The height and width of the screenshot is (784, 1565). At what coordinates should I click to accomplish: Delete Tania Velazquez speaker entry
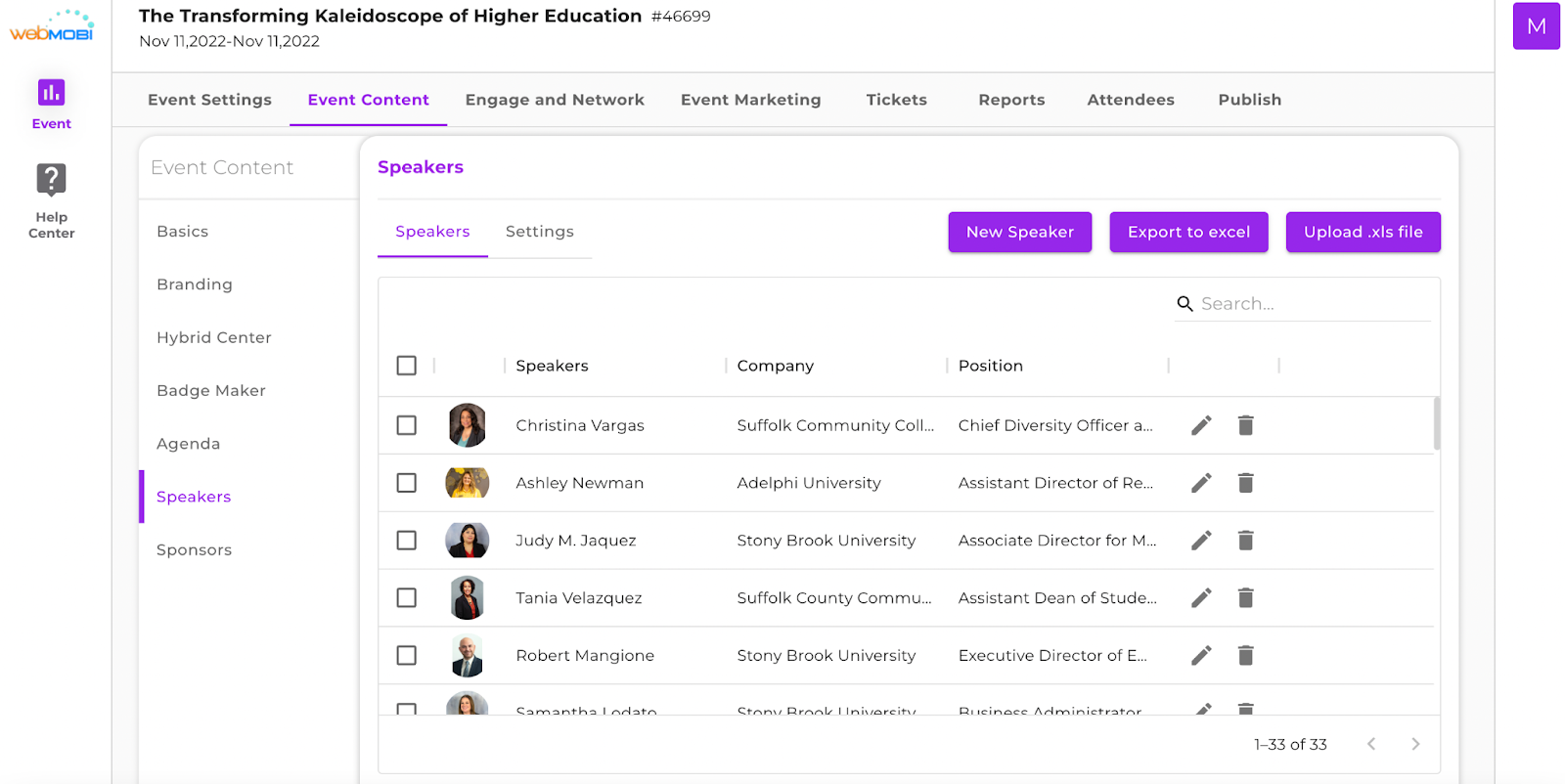point(1245,598)
